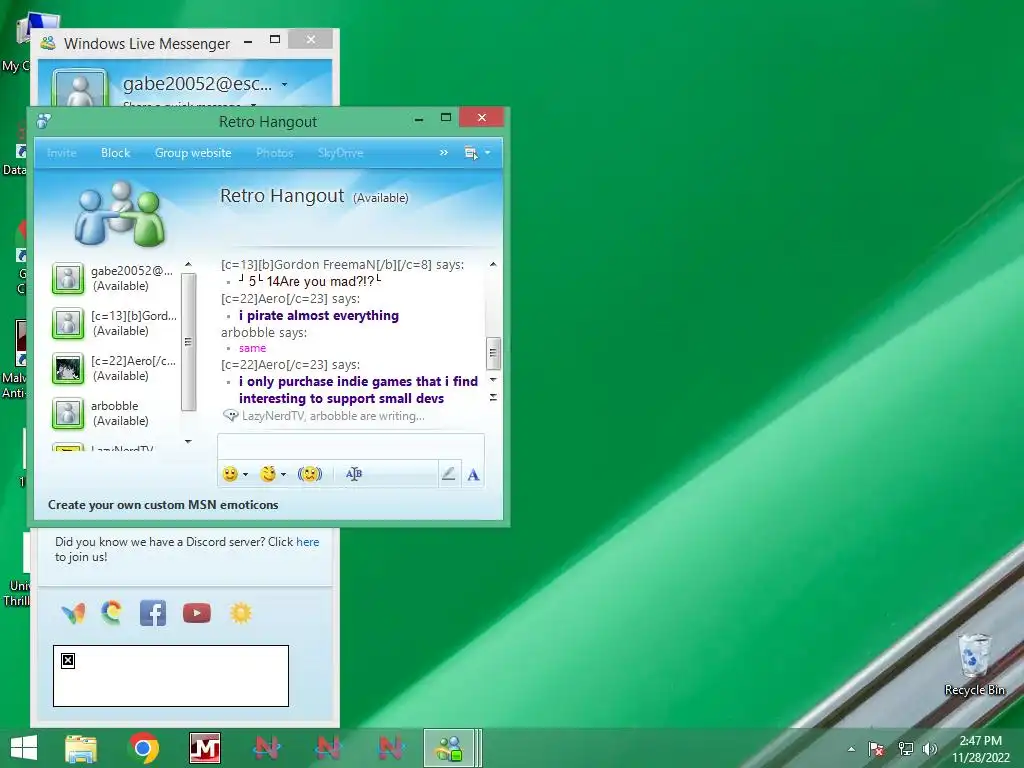
Task: Click the message input field
Action: pos(351,447)
